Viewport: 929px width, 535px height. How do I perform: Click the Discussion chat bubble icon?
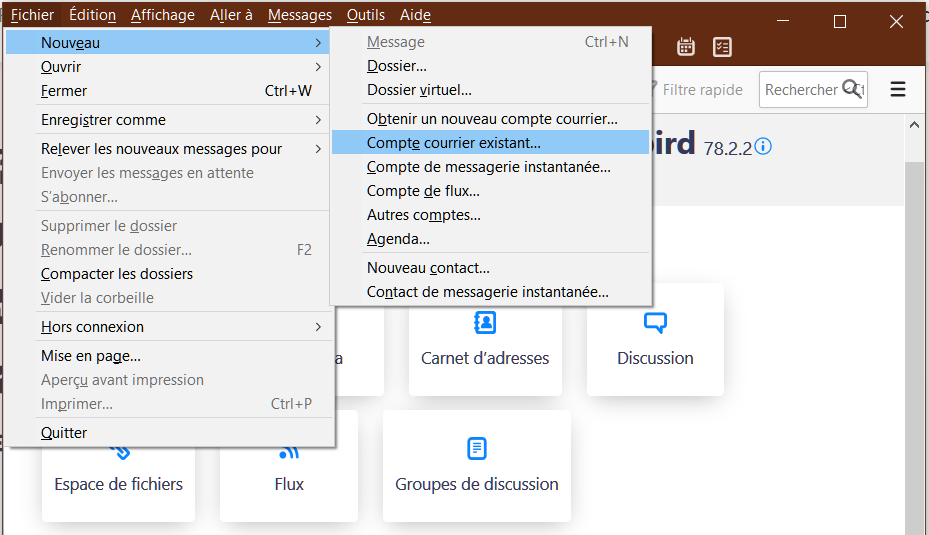tap(655, 322)
